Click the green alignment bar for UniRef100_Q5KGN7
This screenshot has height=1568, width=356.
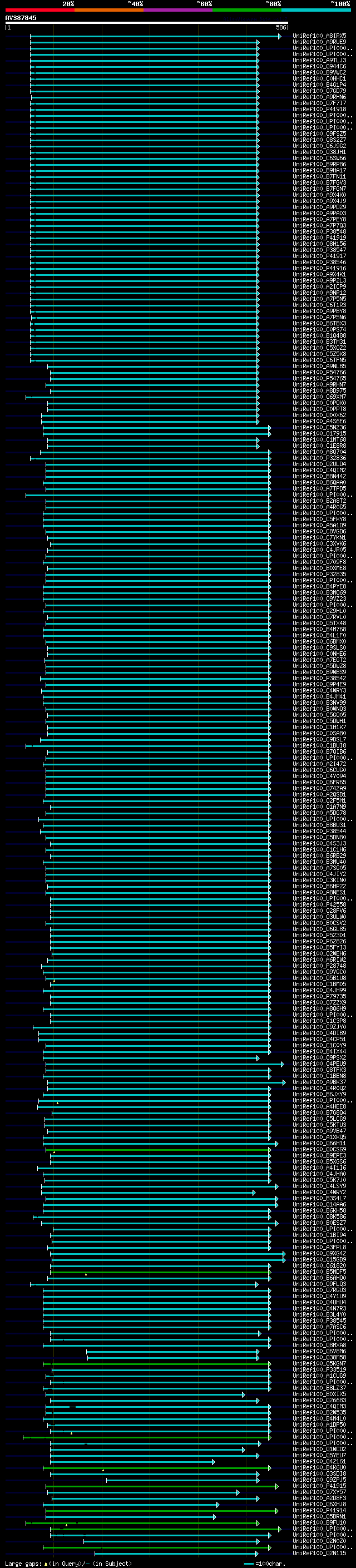(x=157, y=1364)
